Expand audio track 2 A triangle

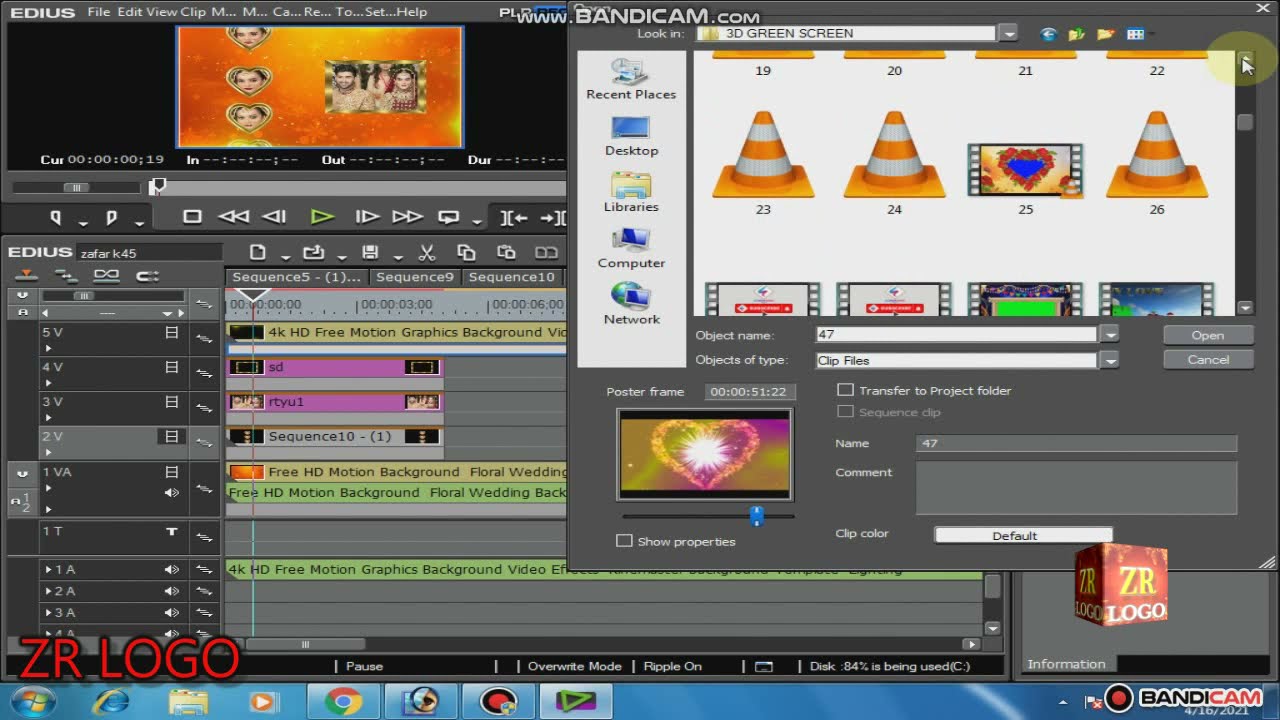coord(48,591)
